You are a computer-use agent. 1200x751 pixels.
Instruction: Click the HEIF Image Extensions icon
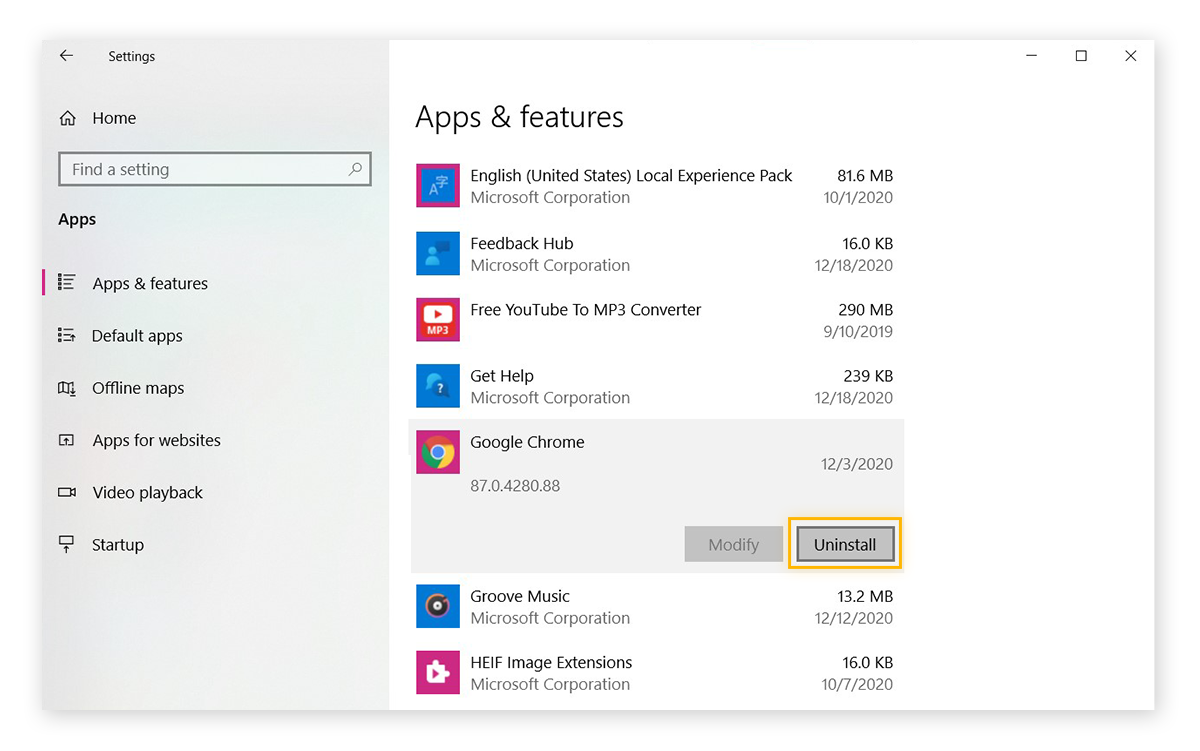pyautogui.click(x=437, y=672)
